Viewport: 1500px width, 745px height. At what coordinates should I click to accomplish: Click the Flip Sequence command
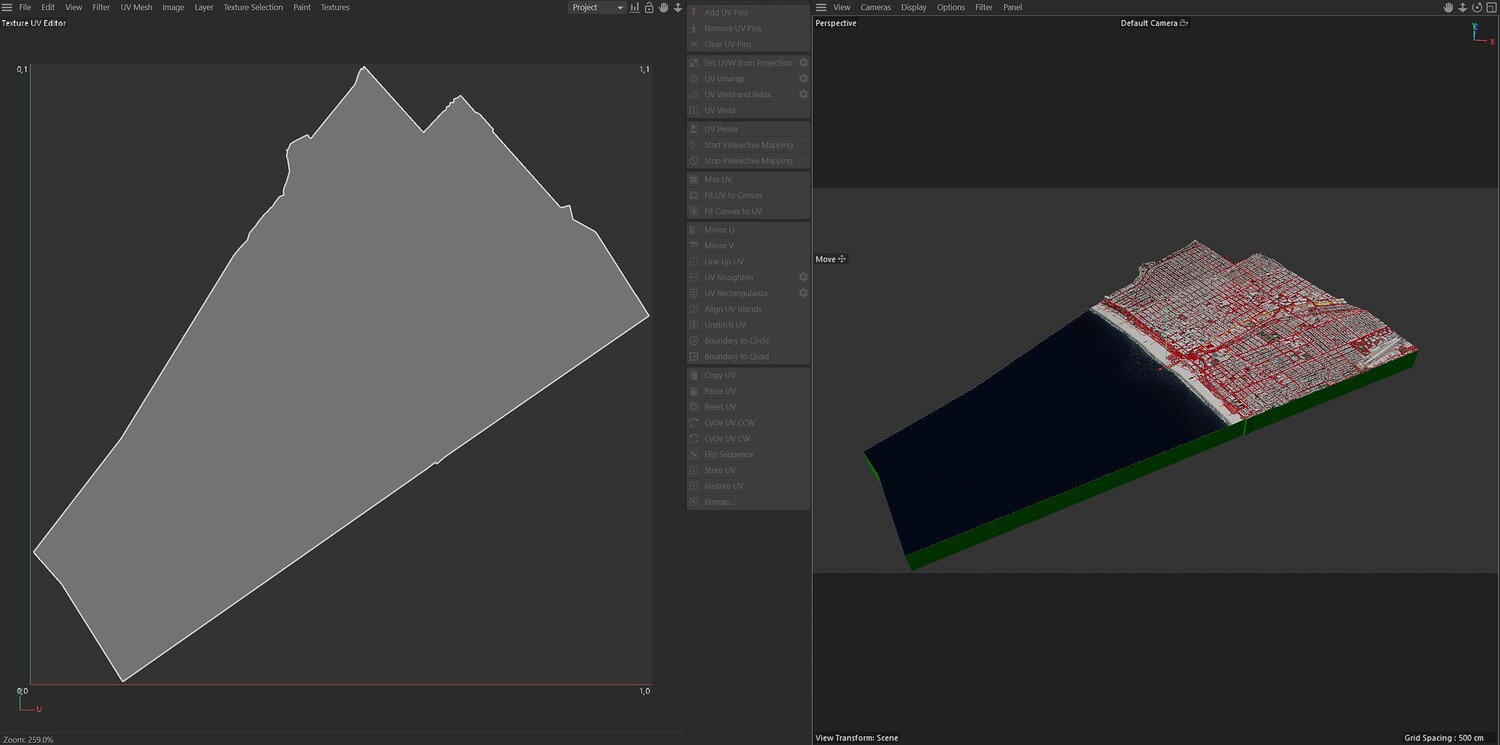point(748,454)
